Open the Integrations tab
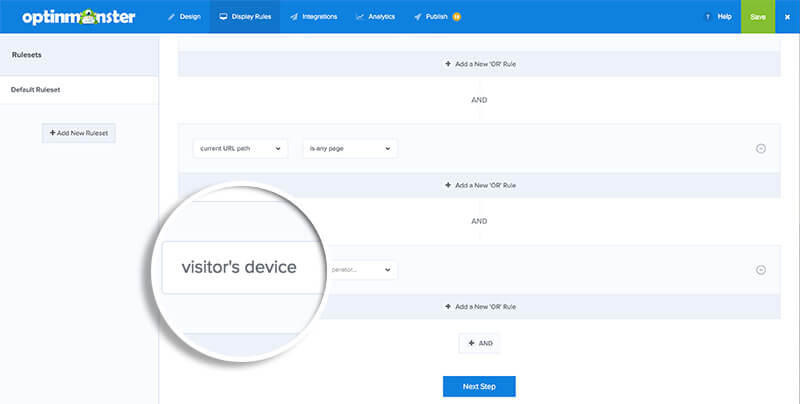This screenshot has width=800, height=404. pyautogui.click(x=314, y=17)
